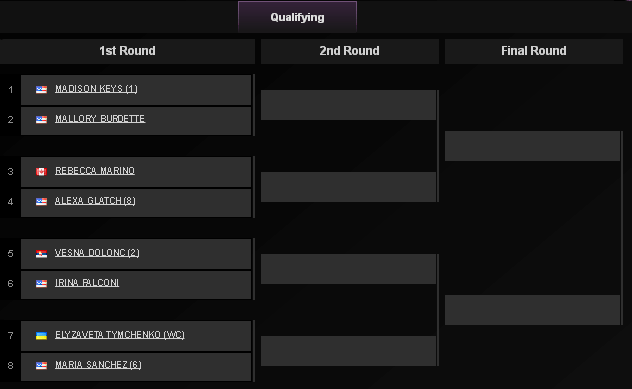Click the Serbian flag beside Vesna Dolonc
This screenshot has width=632, height=389.
[41, 254]
